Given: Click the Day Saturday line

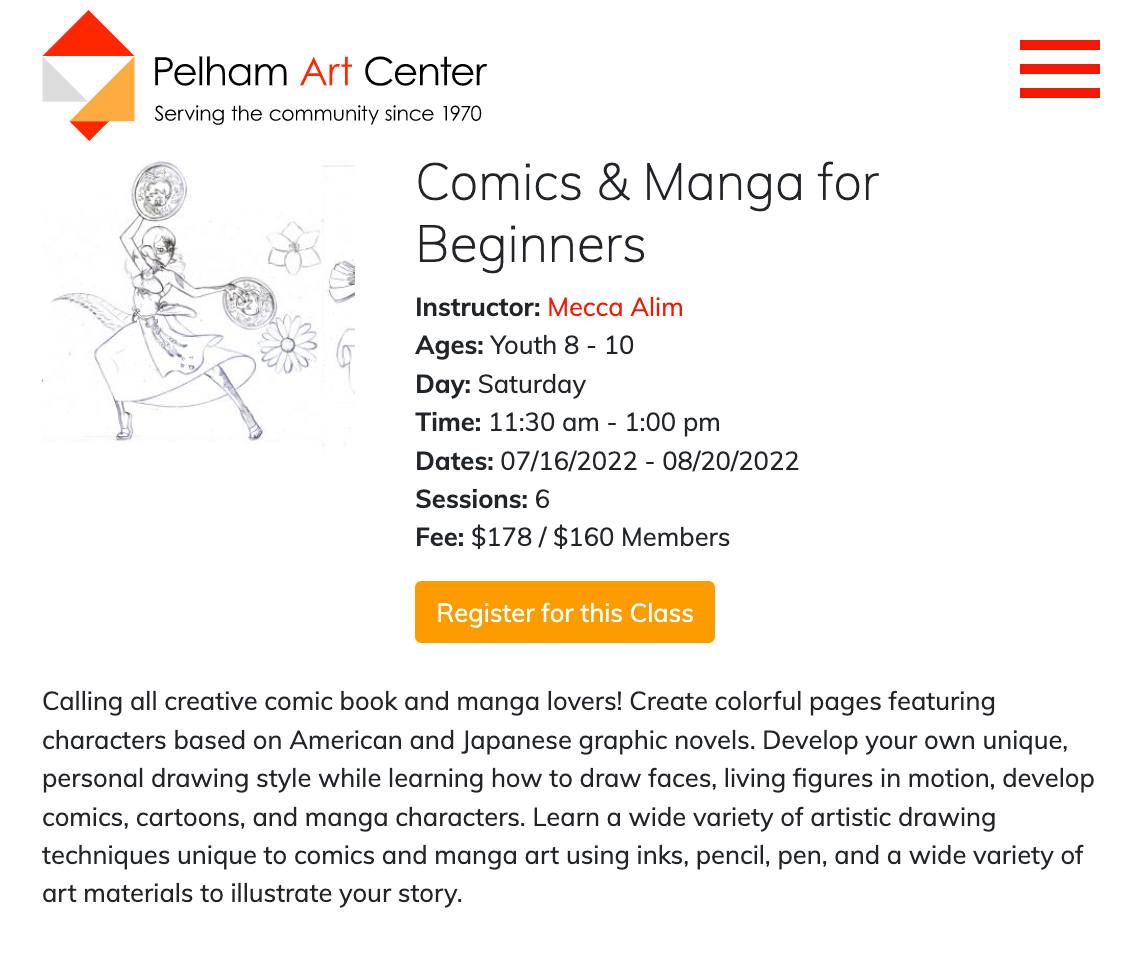Looking at the screenshot, I should (500, 384).
